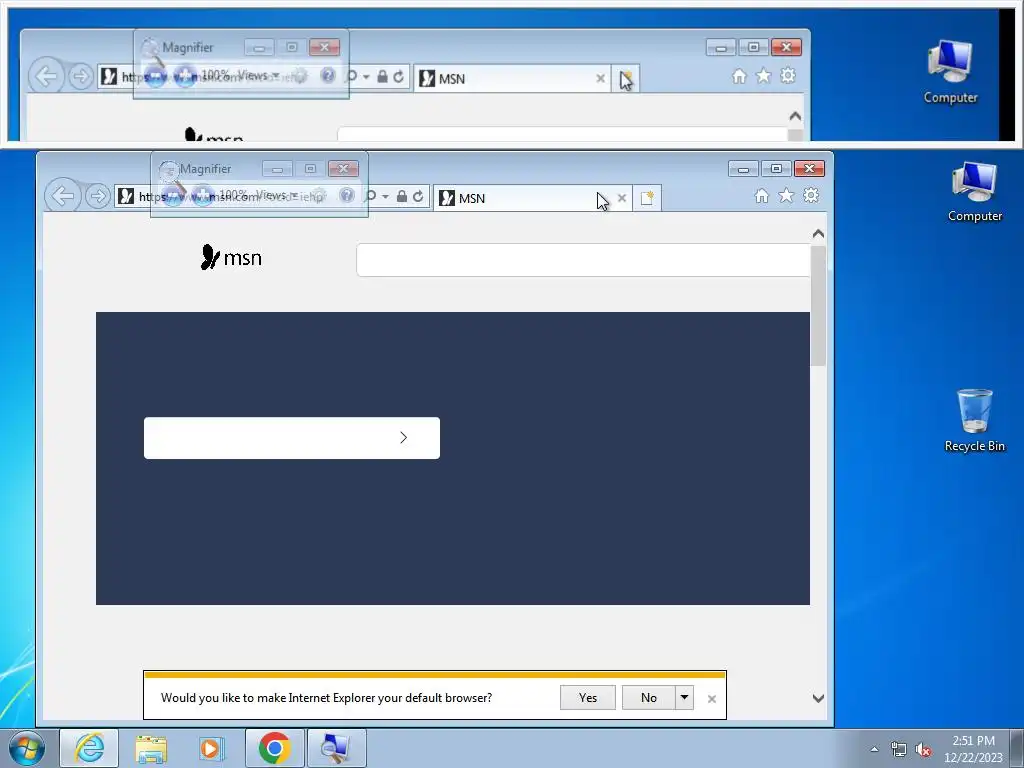
Task: Click the refresh icon in the address bar
Action: coord(418,196)
